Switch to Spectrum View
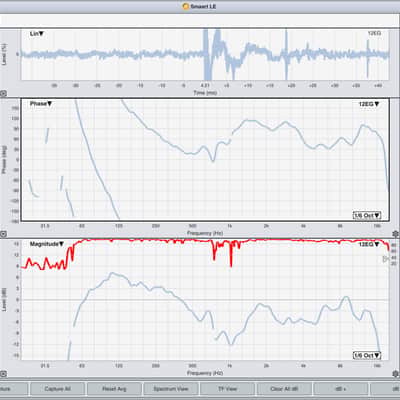The image size is (400, 400). 171,389
